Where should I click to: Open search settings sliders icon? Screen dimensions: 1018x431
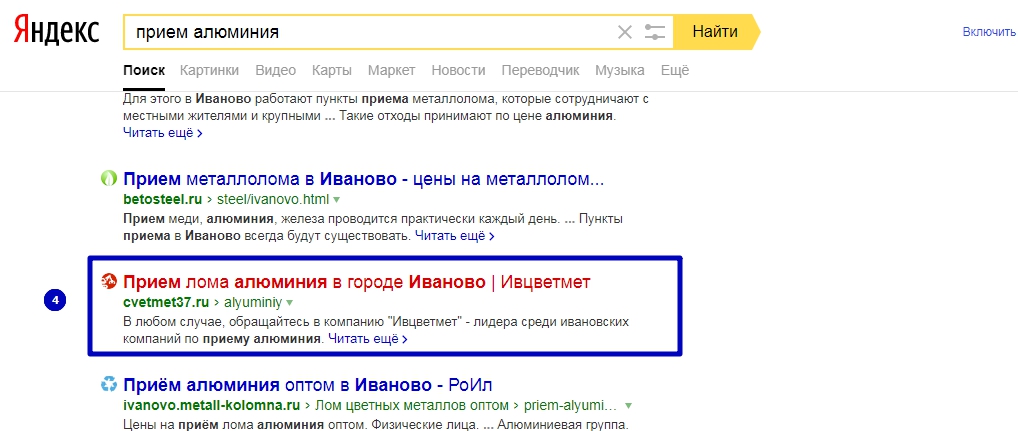pos(655,32)
